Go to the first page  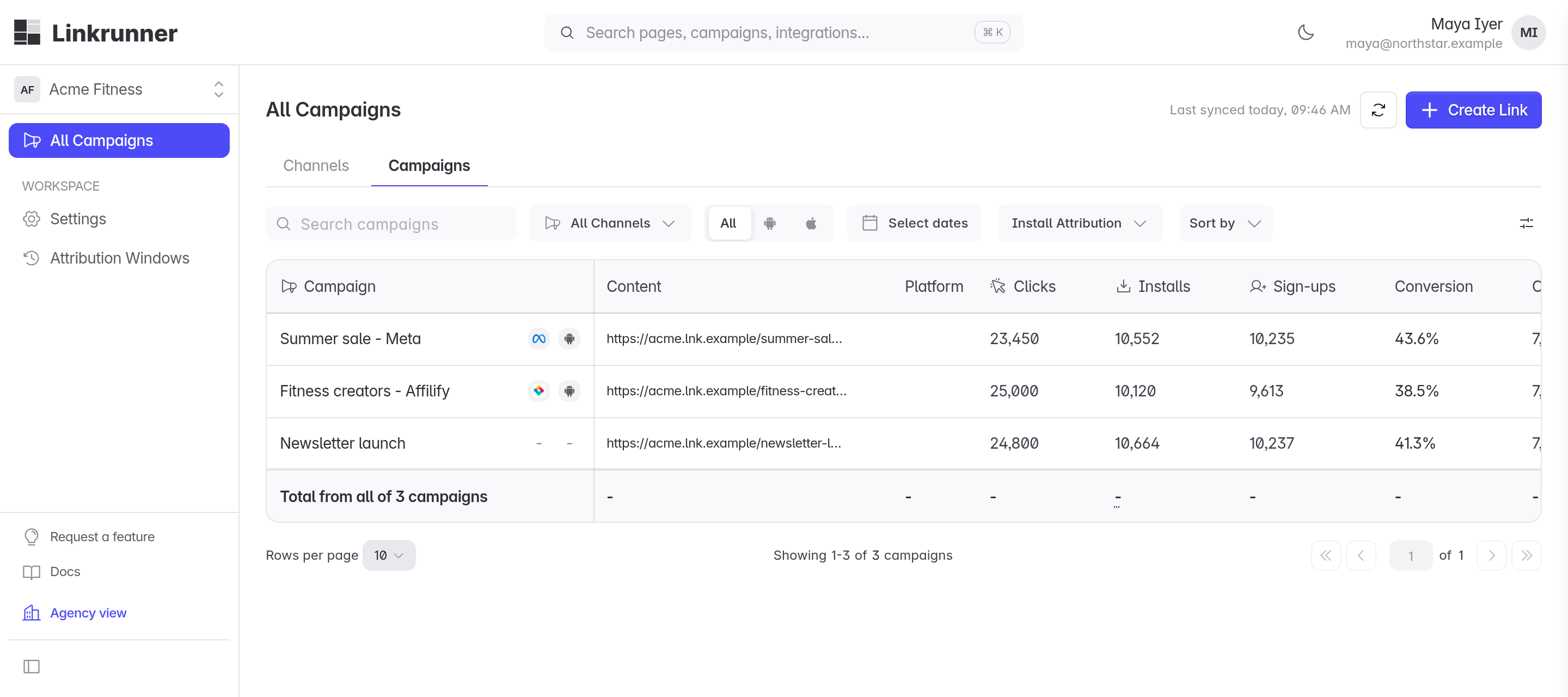(1326, 555)
